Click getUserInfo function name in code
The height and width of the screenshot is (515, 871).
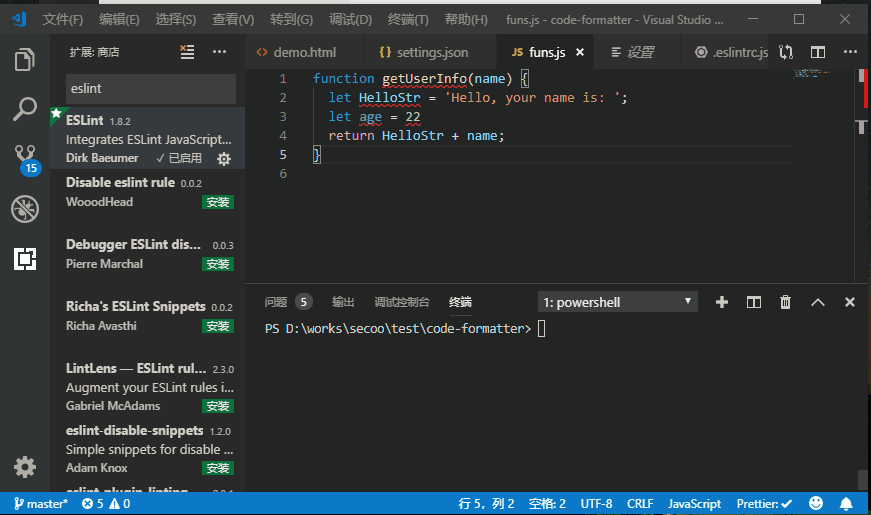click(x=424, y=78)
